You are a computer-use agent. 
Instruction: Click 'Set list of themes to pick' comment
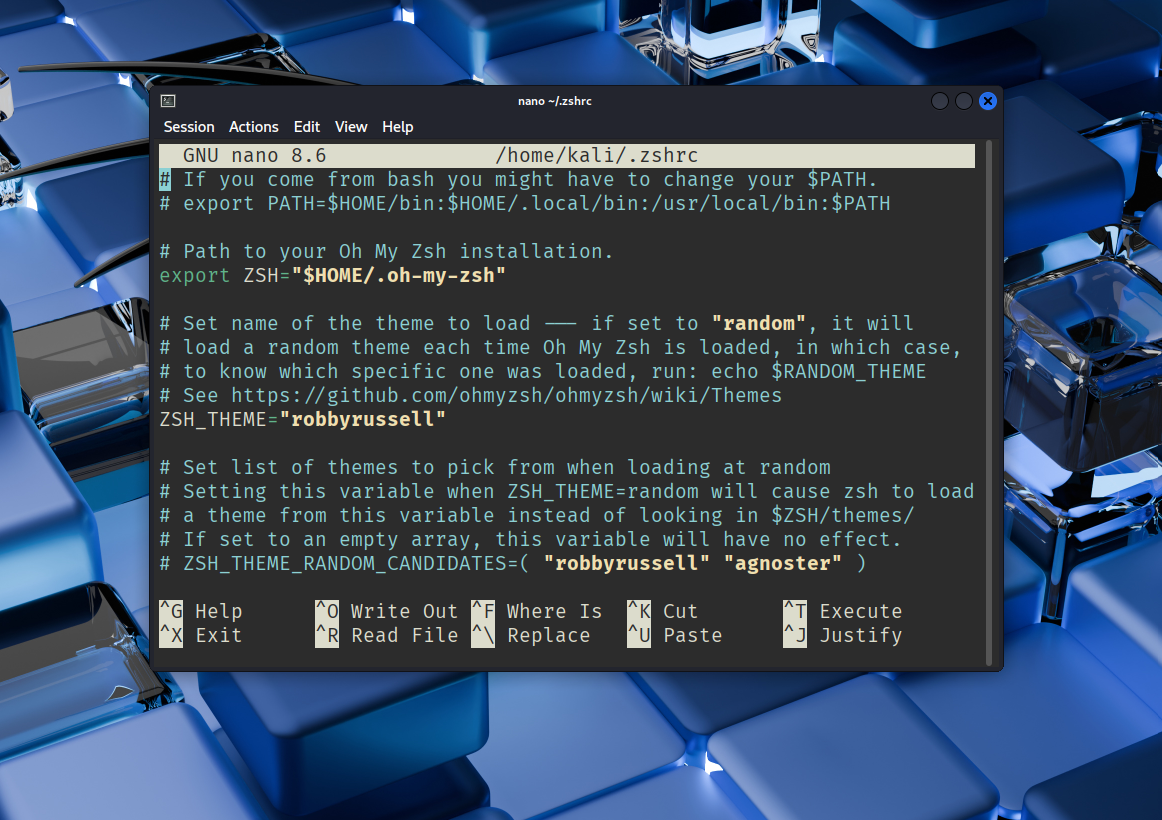click(x=495, y=467)
